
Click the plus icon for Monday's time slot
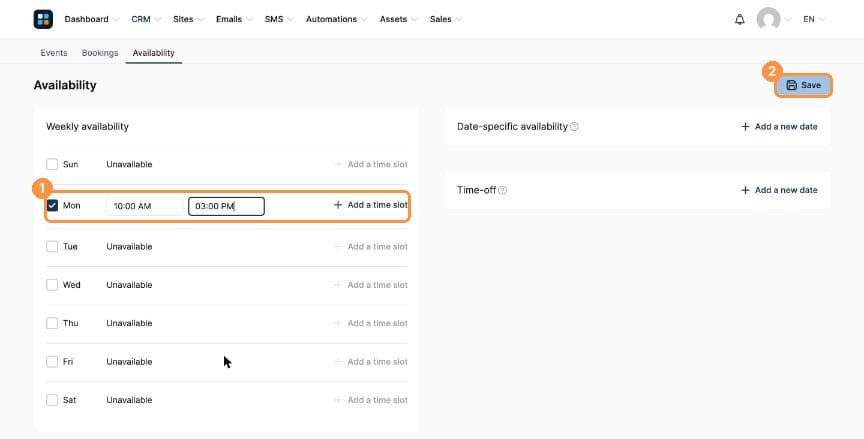point(338,205)
